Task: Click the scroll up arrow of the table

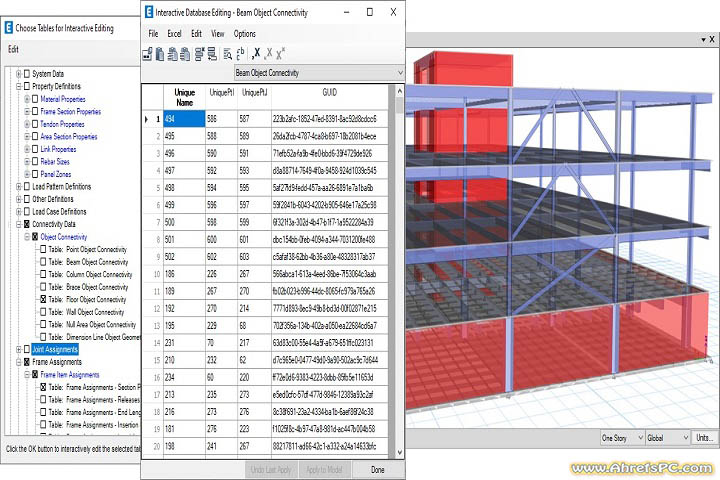Action: point(399,91)
